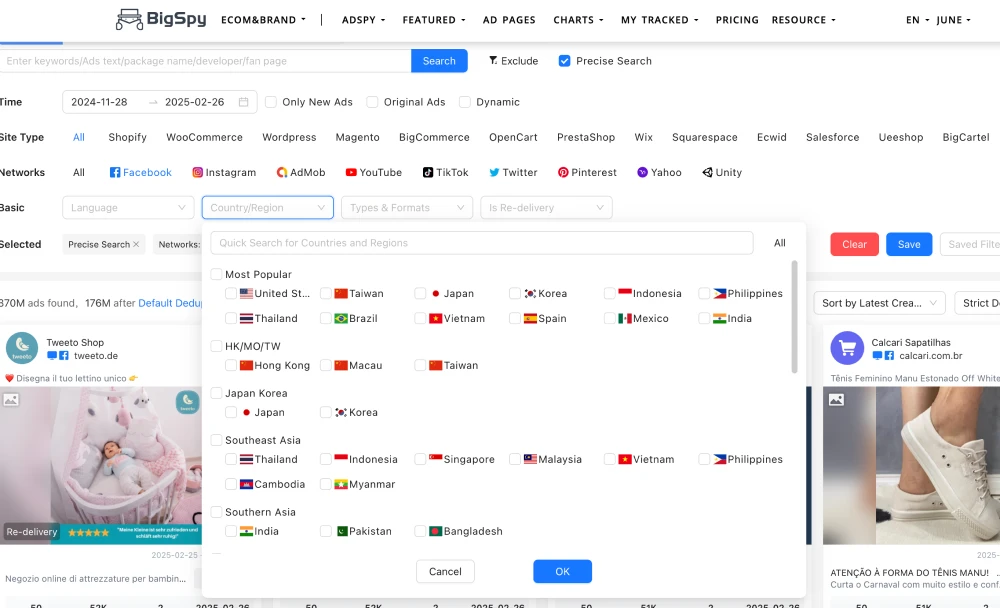Choose the YouTube network icon

coord(351,172)
